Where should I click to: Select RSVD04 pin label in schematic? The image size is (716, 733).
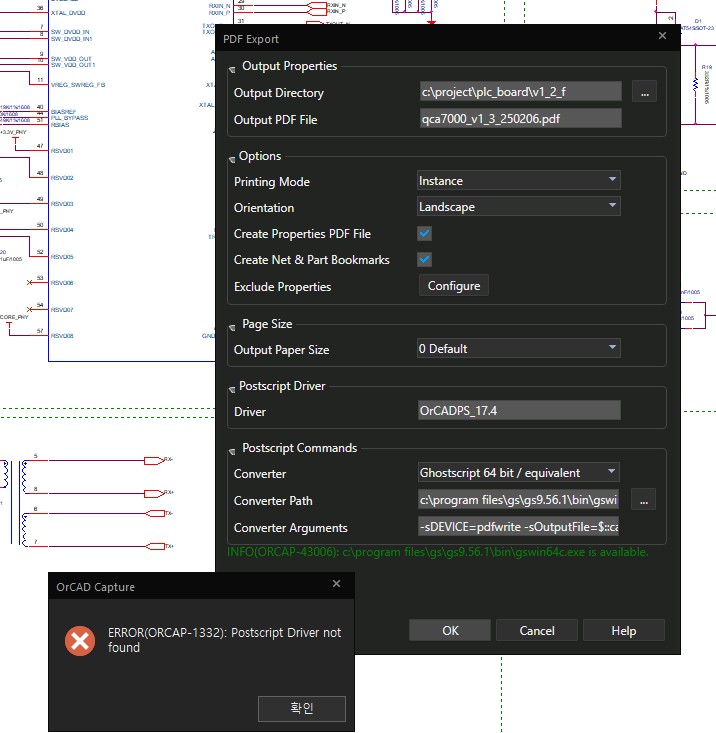pos(62,230)
